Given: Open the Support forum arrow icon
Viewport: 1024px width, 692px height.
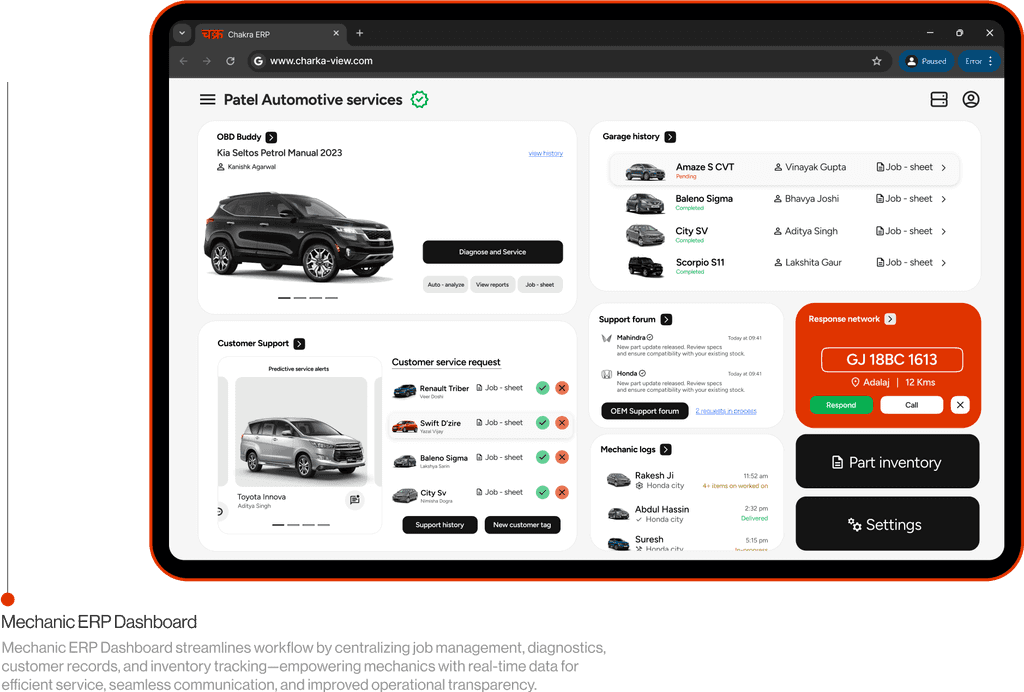Looking at the screenshot, I should [666, 319].
